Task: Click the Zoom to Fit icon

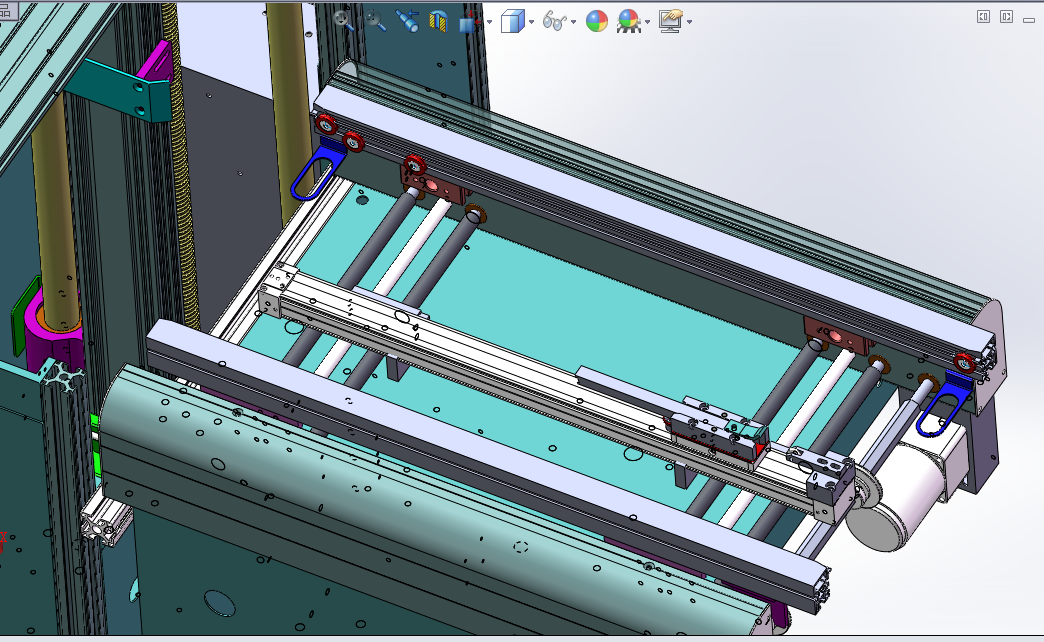Action: pyautogui.click(x=344, y=21)
